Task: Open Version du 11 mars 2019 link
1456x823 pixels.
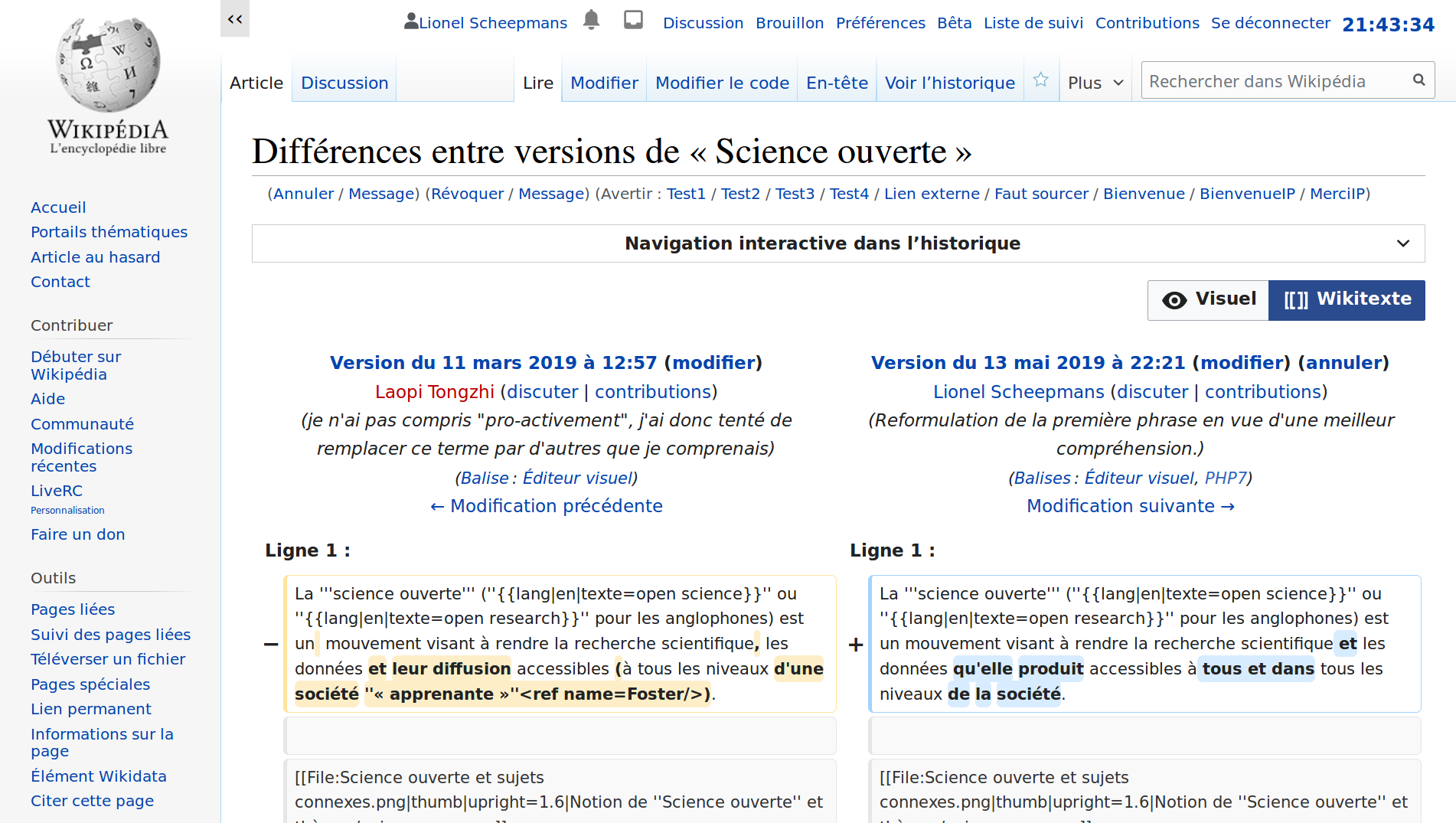Action: [493, 363]
